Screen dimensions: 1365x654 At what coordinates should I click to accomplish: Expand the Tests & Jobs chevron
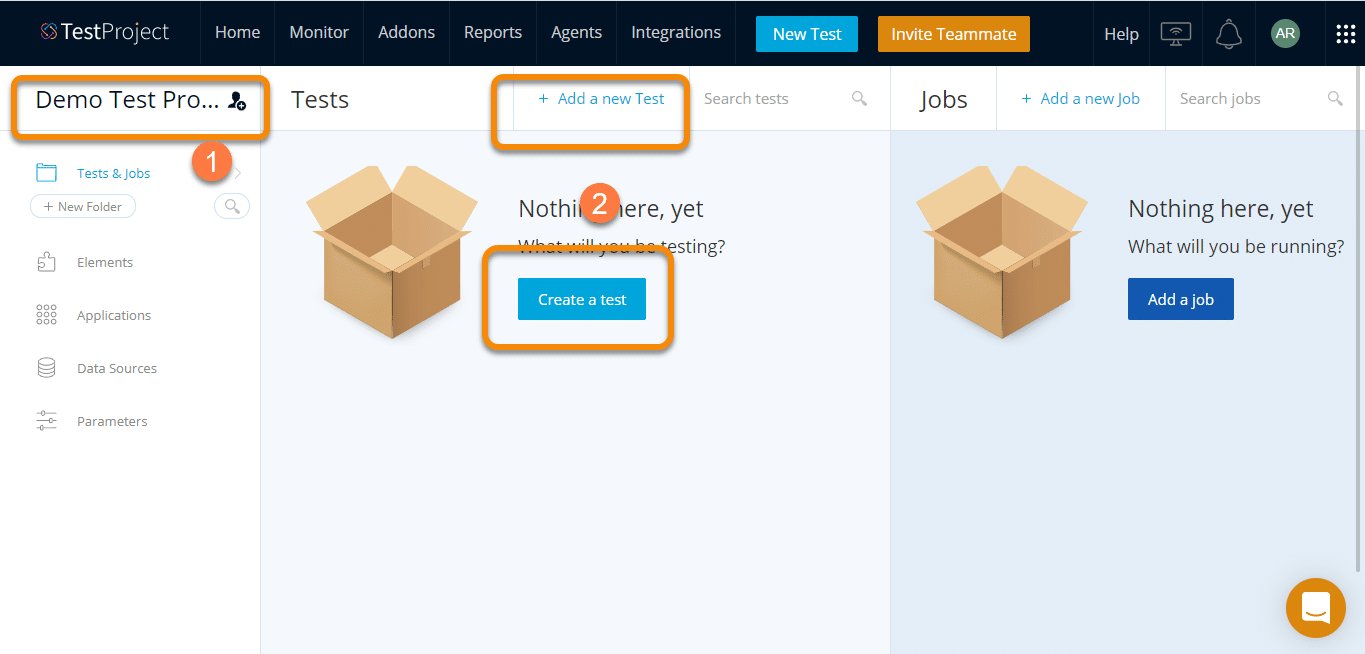pos(238,173)
